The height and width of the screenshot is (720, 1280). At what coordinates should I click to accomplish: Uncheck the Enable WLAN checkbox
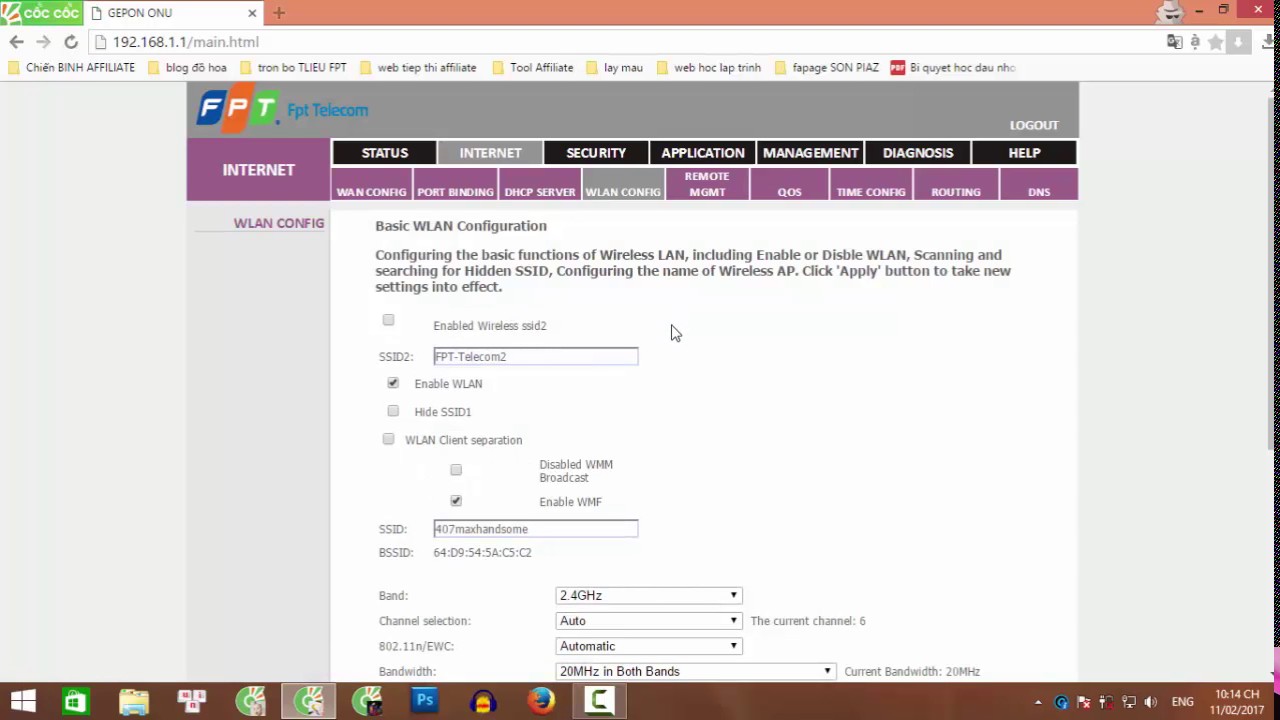coord(393,383)
